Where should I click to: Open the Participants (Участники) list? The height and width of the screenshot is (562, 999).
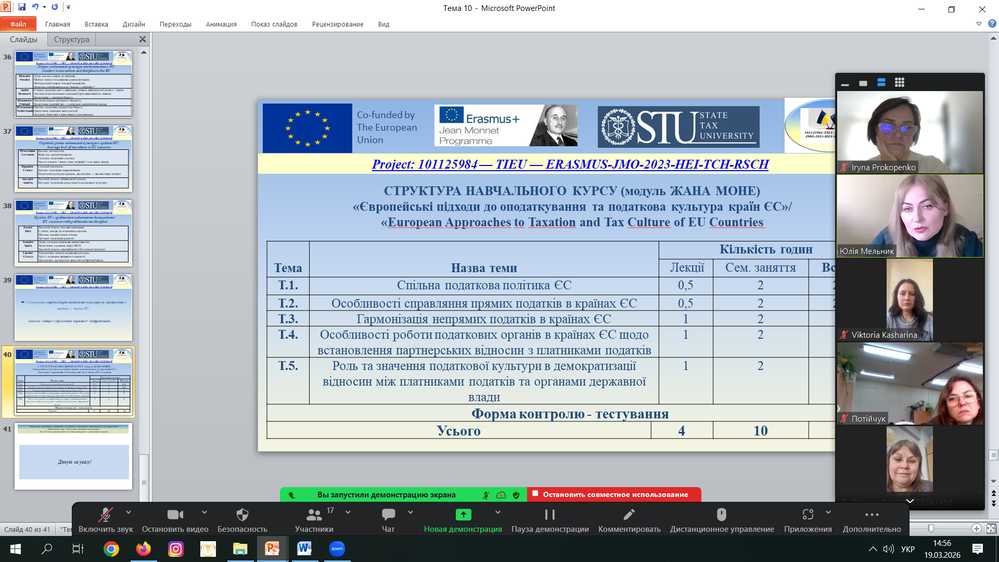313,515
